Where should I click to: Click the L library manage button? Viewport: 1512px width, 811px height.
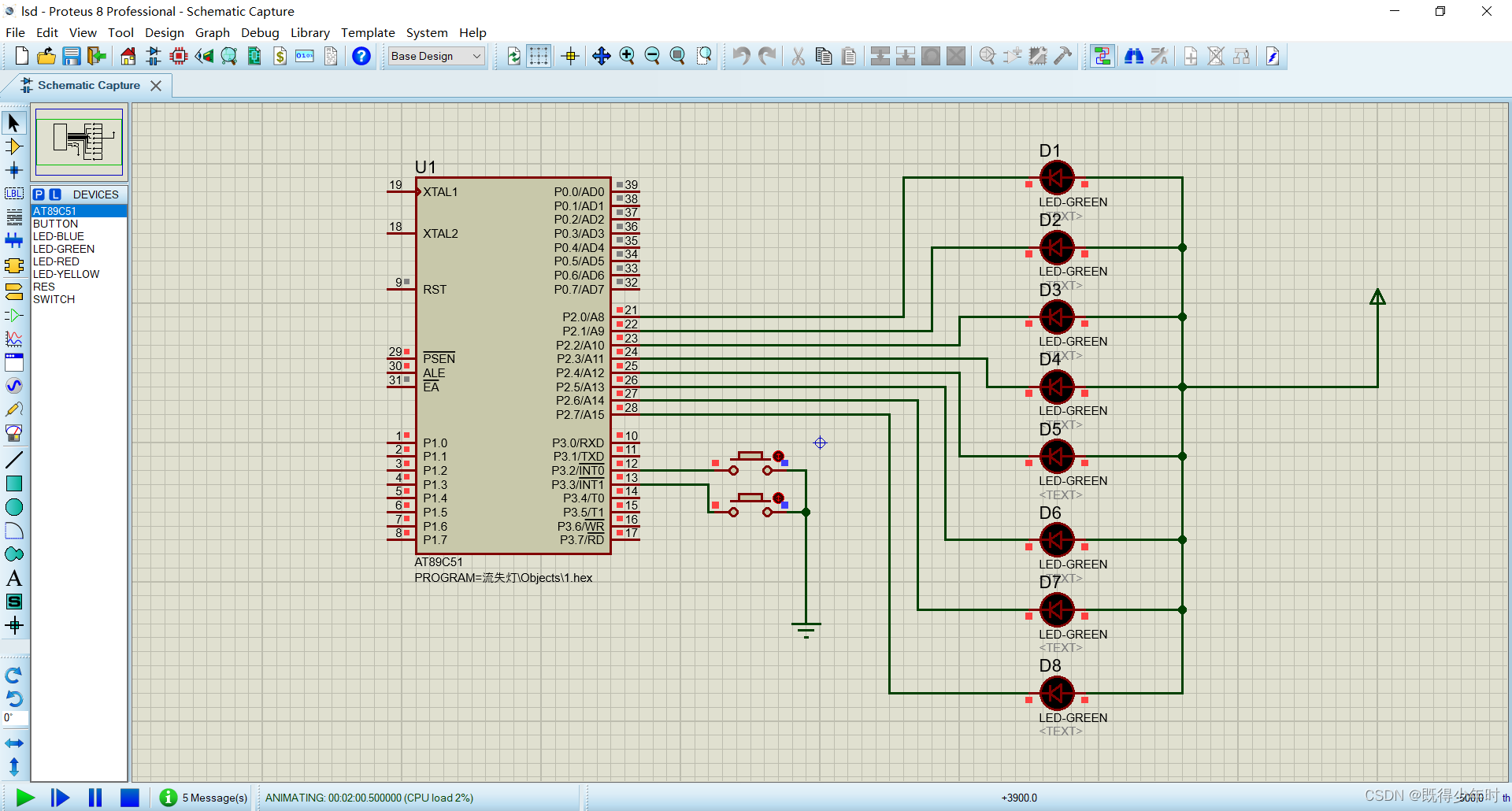[55, 194]
